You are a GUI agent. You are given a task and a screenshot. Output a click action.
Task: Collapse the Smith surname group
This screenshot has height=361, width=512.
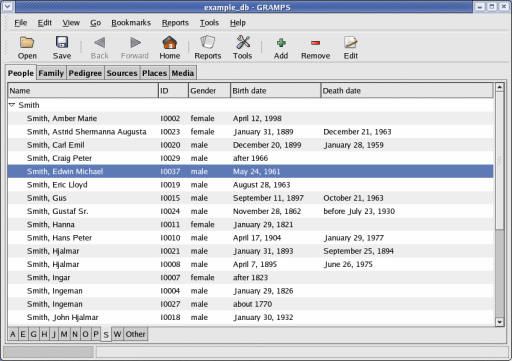pyautogui.click(x=12, y=105)
